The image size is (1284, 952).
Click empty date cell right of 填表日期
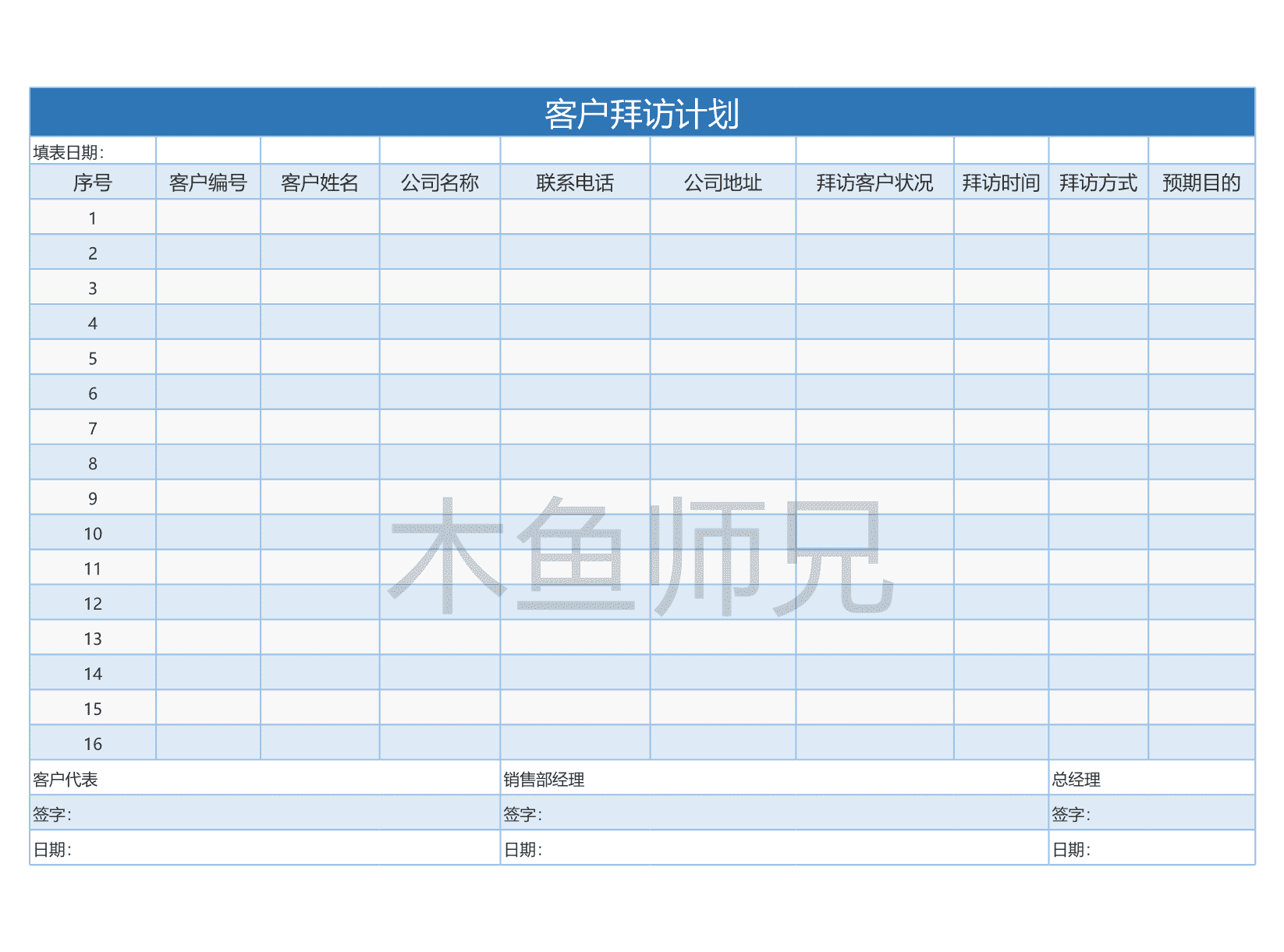[x=208, y=150]
